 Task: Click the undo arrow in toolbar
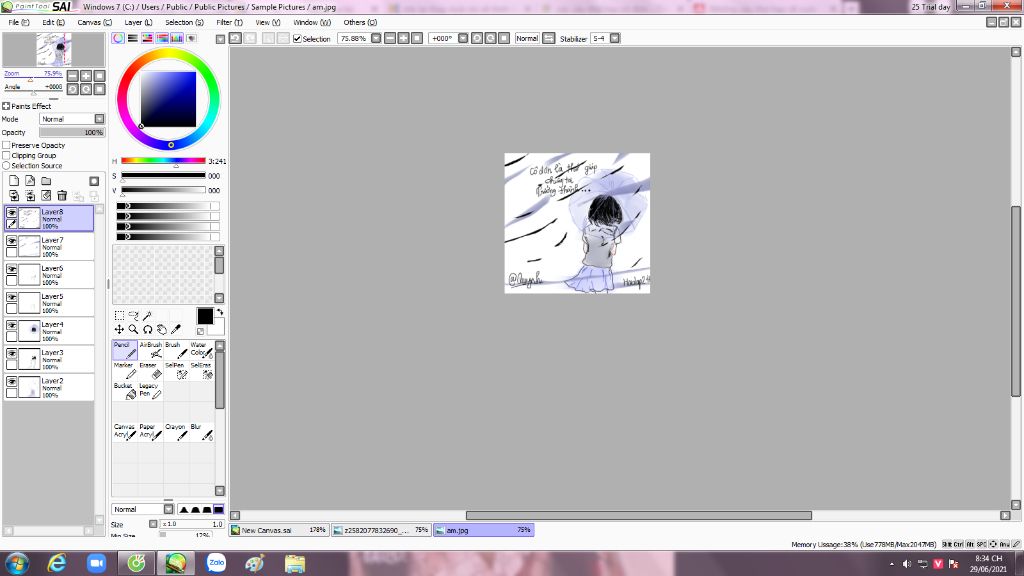pos(236,39)
